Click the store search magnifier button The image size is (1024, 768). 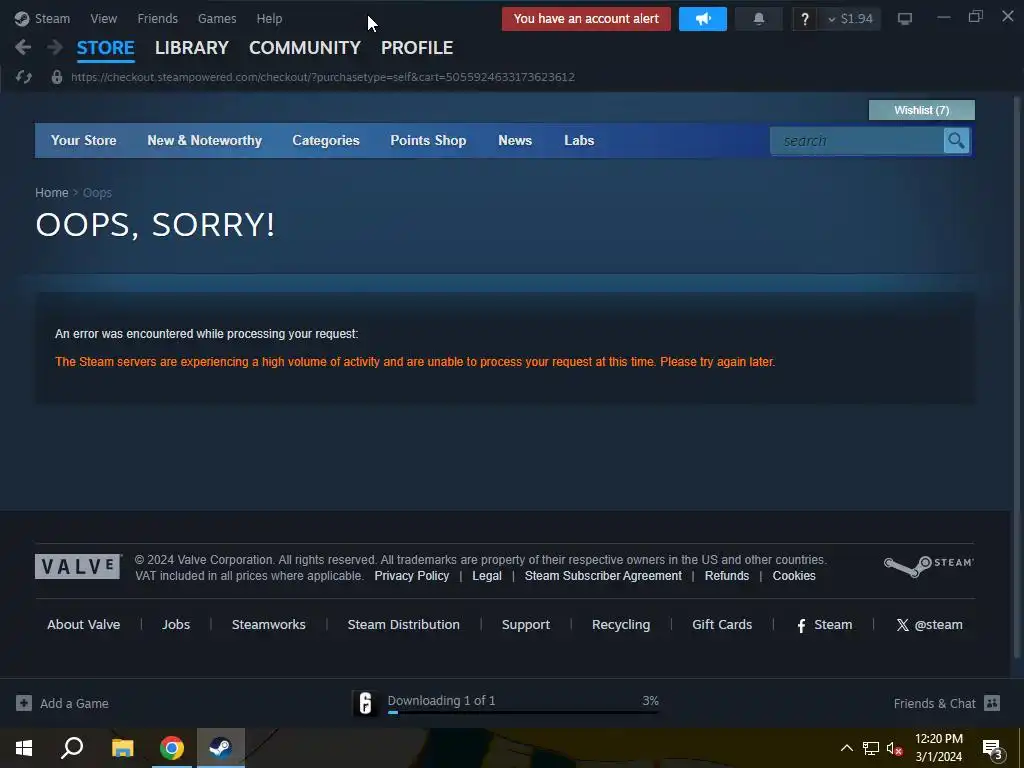tap(956, 140)
